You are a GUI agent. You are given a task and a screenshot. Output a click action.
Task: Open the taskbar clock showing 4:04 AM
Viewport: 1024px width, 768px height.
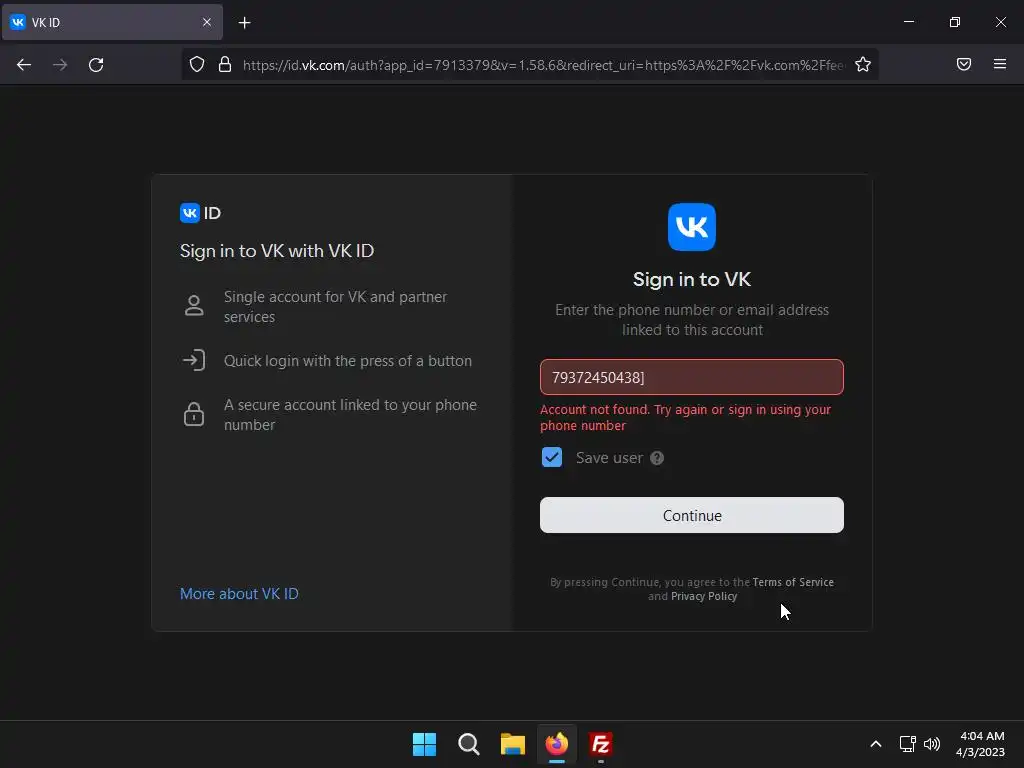pyautogui.click(x=980, y=744)
